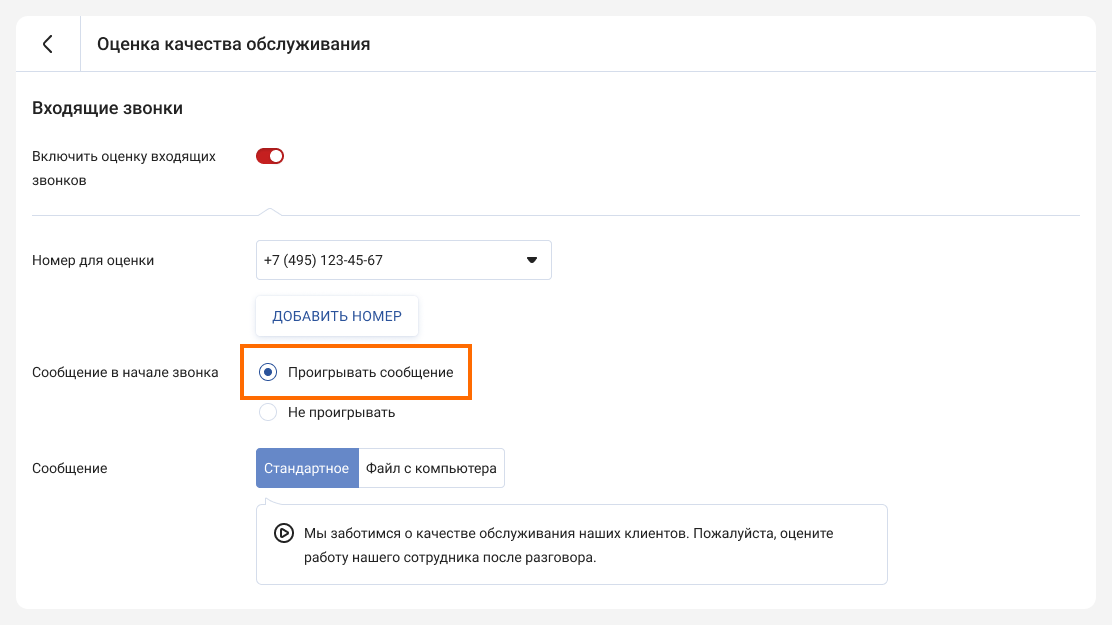Screen dimensions: 1112x625
Task: Click the 'Оценка качества обслуживания' page title
Action: coord(233,44)
